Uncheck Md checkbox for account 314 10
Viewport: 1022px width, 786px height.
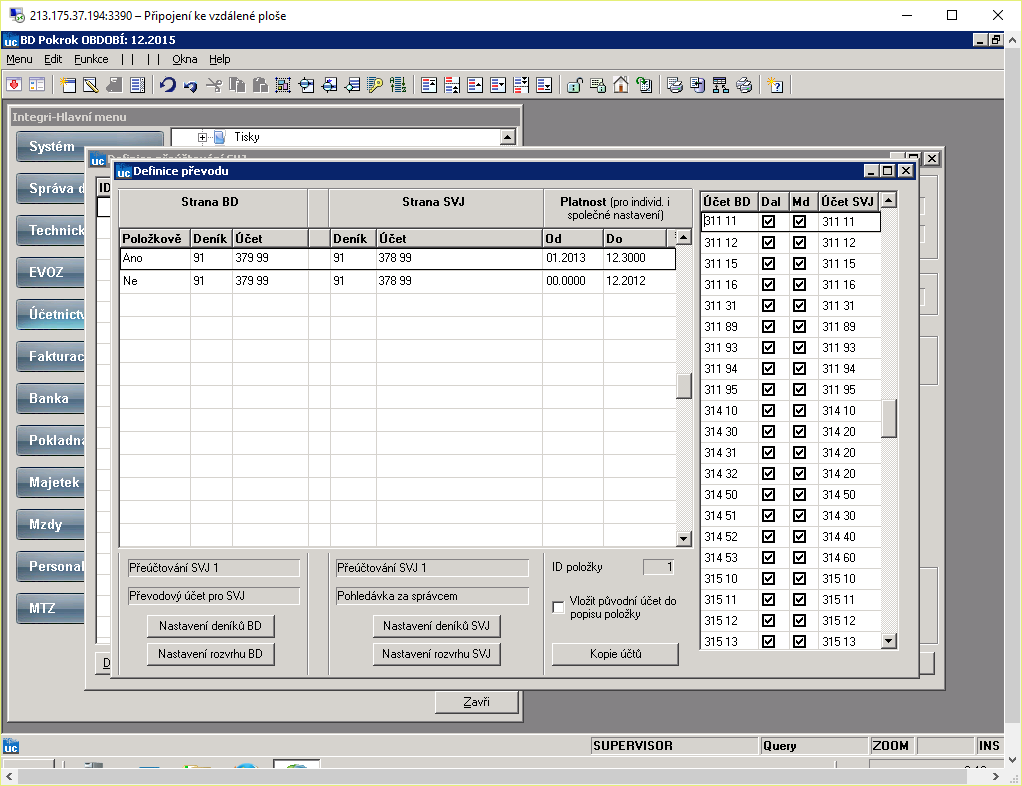799,411
